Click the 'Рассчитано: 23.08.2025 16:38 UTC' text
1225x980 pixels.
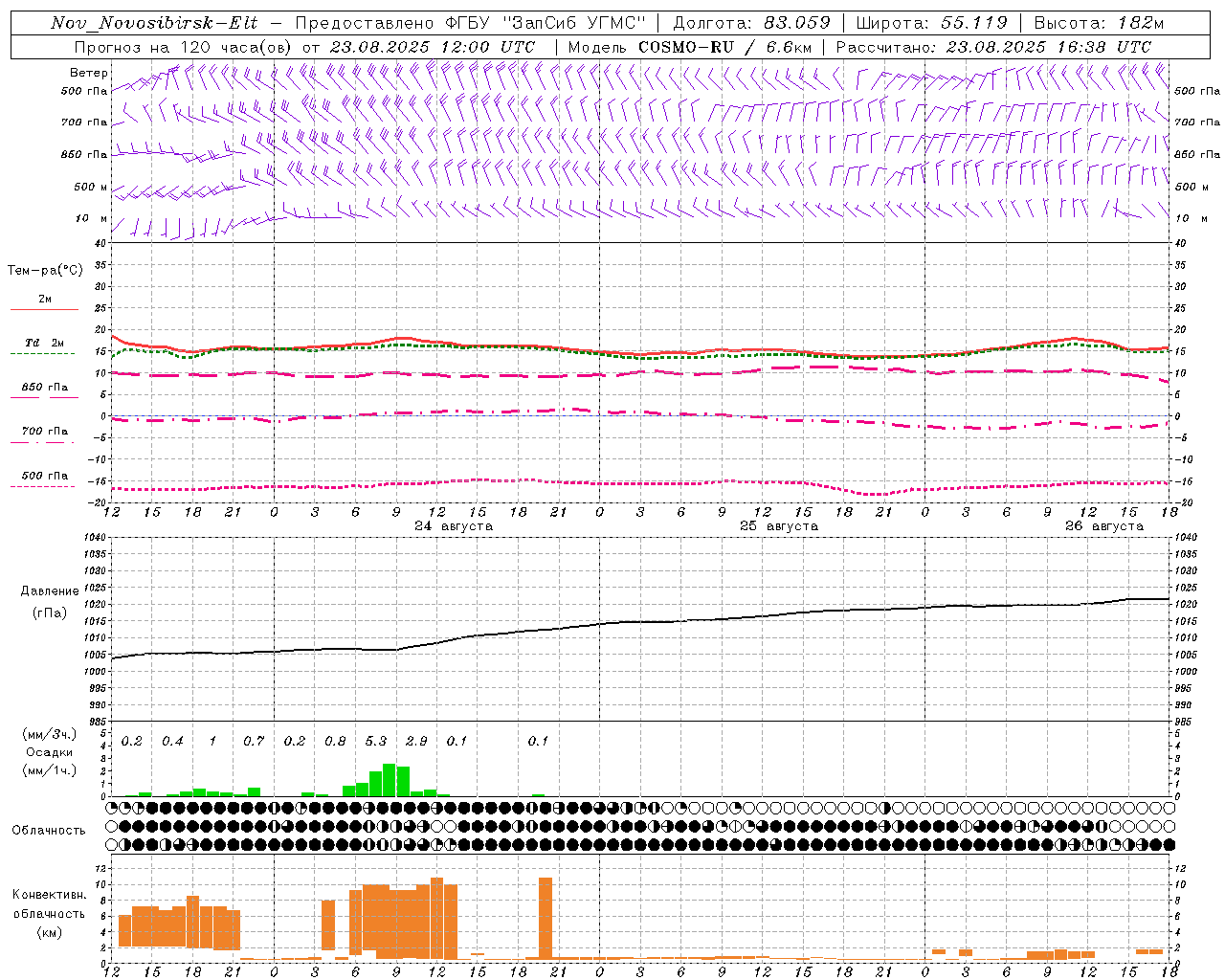coord(993,47)
